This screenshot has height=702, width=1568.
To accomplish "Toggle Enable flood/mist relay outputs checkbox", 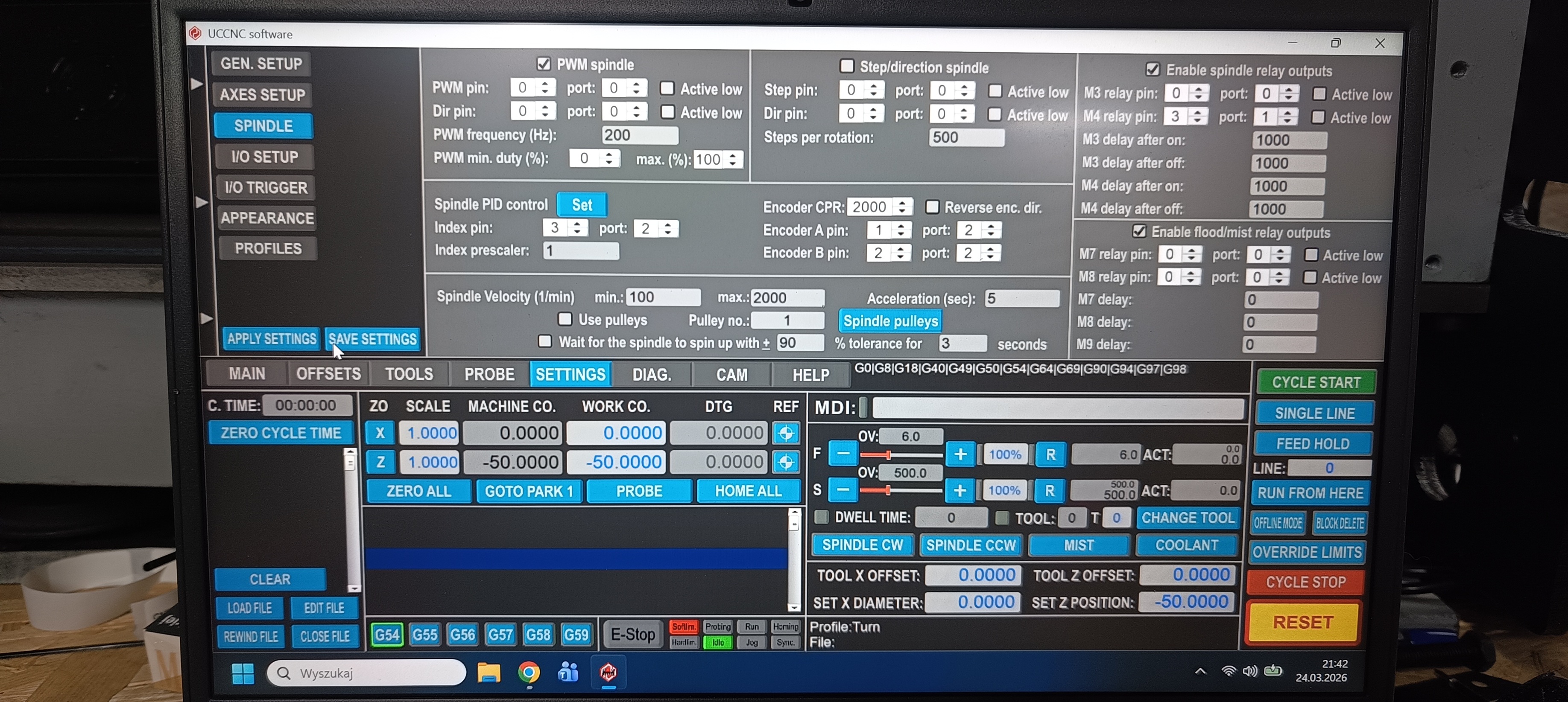I will tap(1139, 231).
